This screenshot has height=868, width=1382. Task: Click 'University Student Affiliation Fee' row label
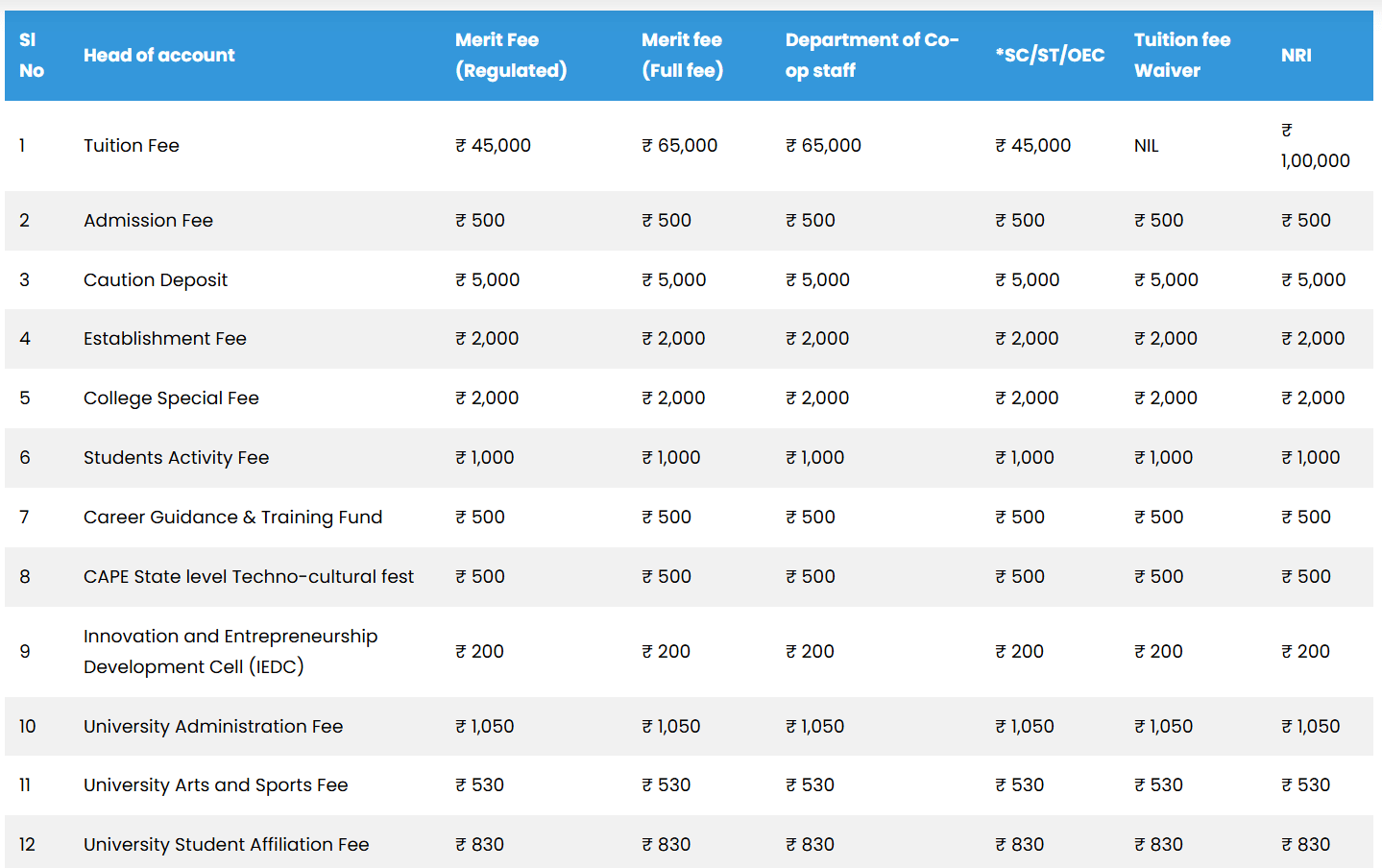pos(226,845)
